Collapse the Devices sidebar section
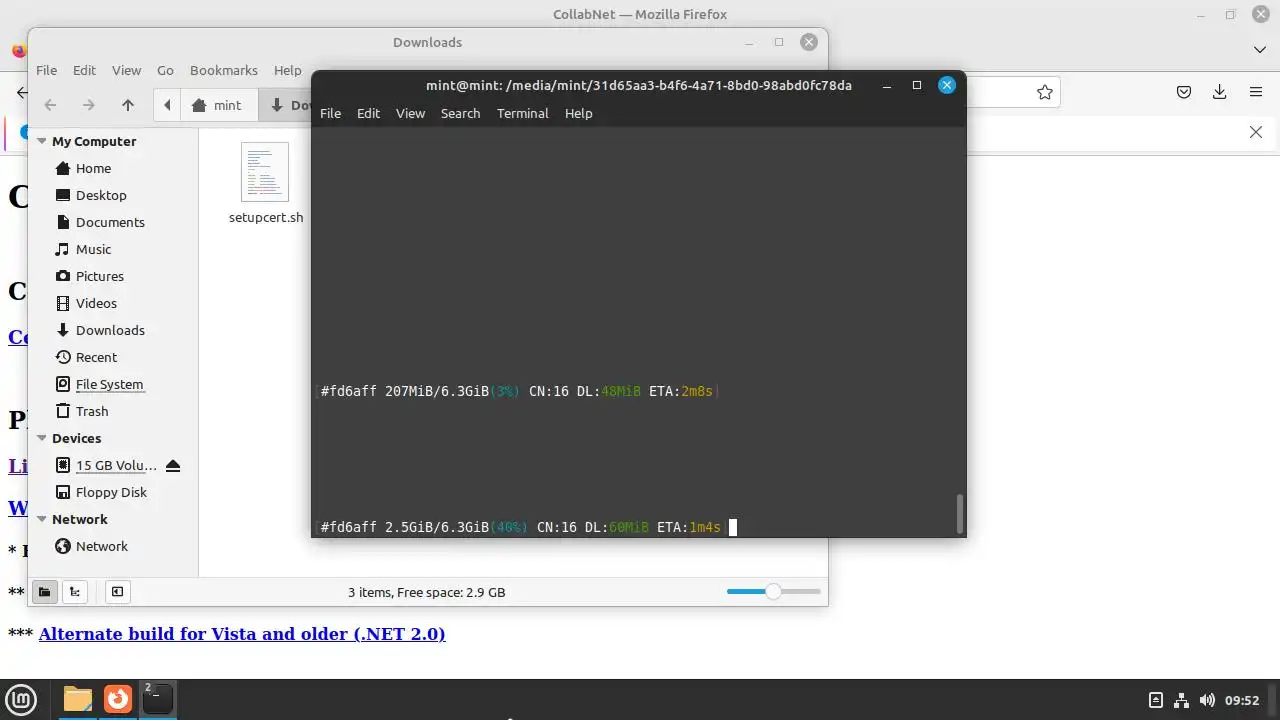 pyautogui.click(x=42, y=438)
